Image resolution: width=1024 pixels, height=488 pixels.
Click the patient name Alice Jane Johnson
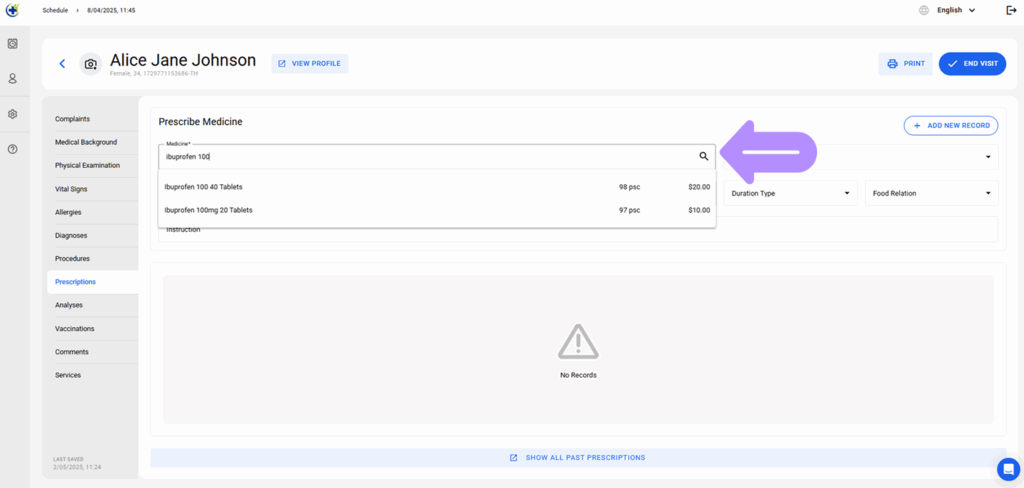coord(183,60)
